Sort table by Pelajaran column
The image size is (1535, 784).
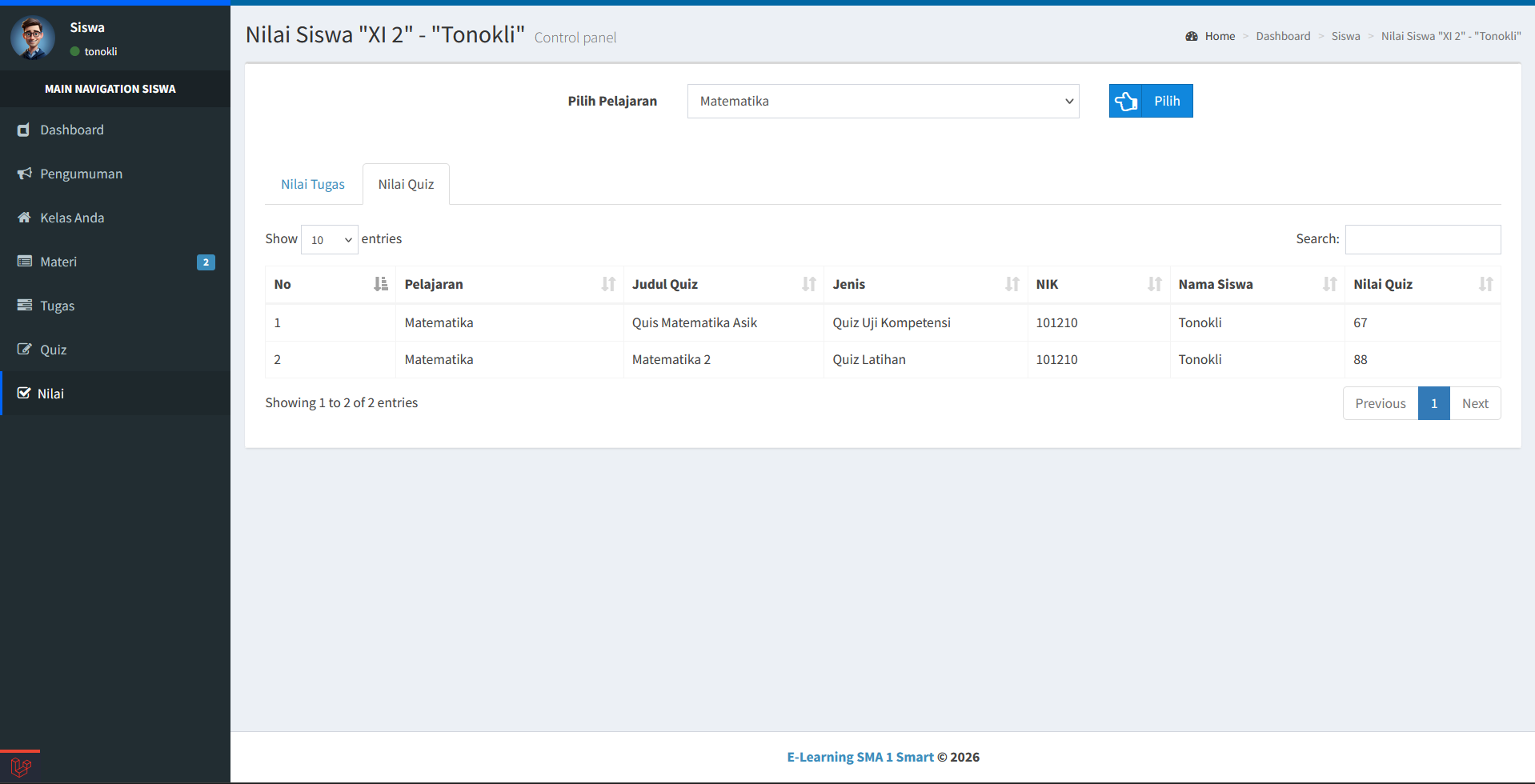(510, 284)
